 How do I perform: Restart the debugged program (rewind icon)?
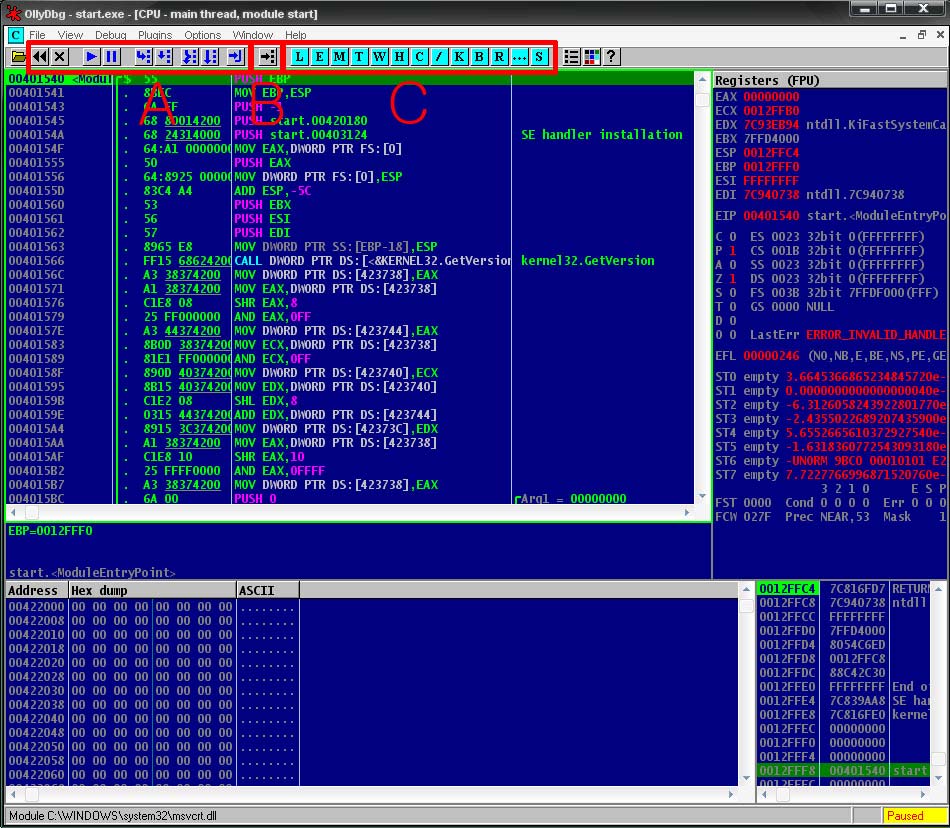tap(40, 57)
